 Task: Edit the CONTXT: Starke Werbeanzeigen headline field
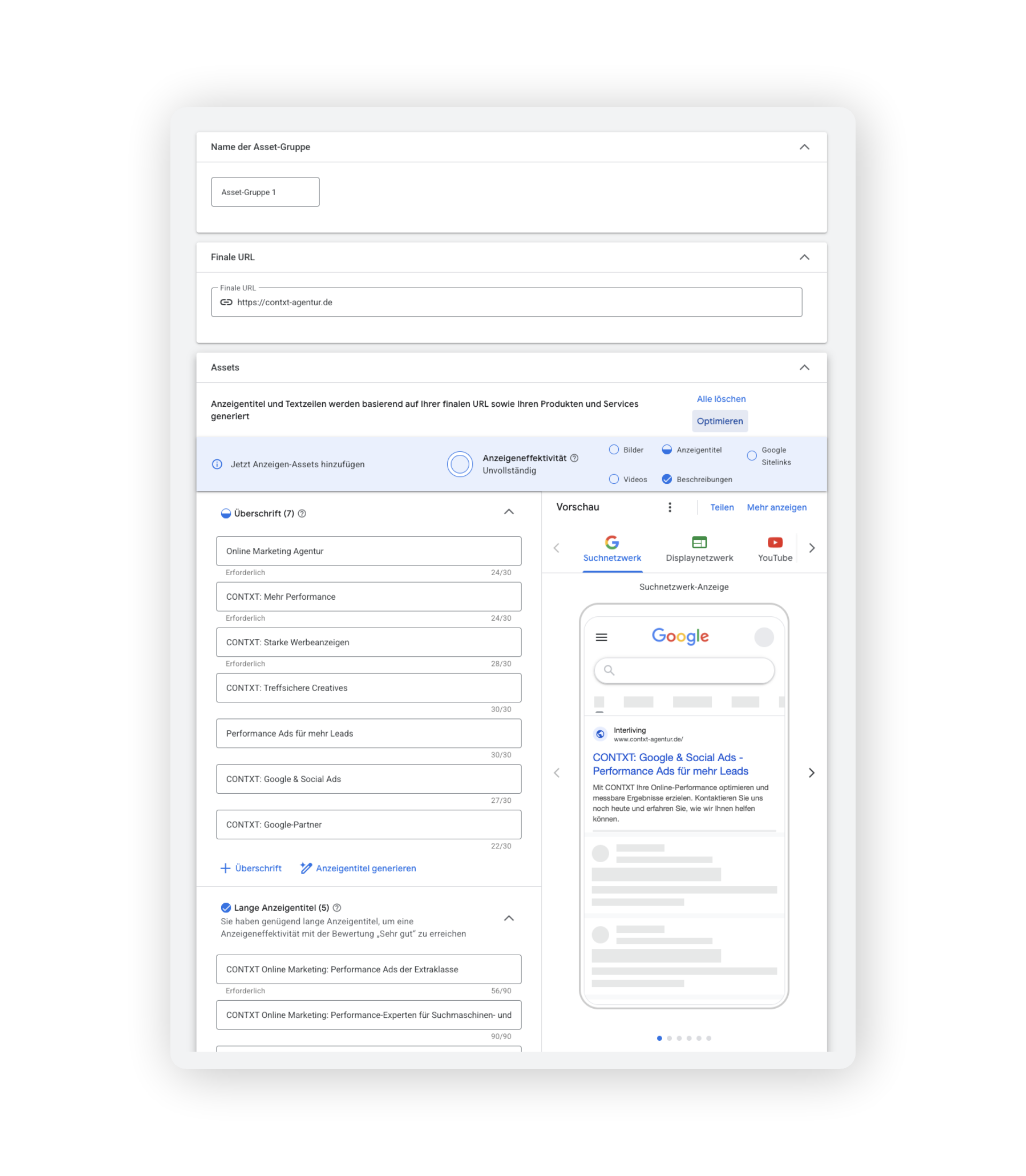369,643
